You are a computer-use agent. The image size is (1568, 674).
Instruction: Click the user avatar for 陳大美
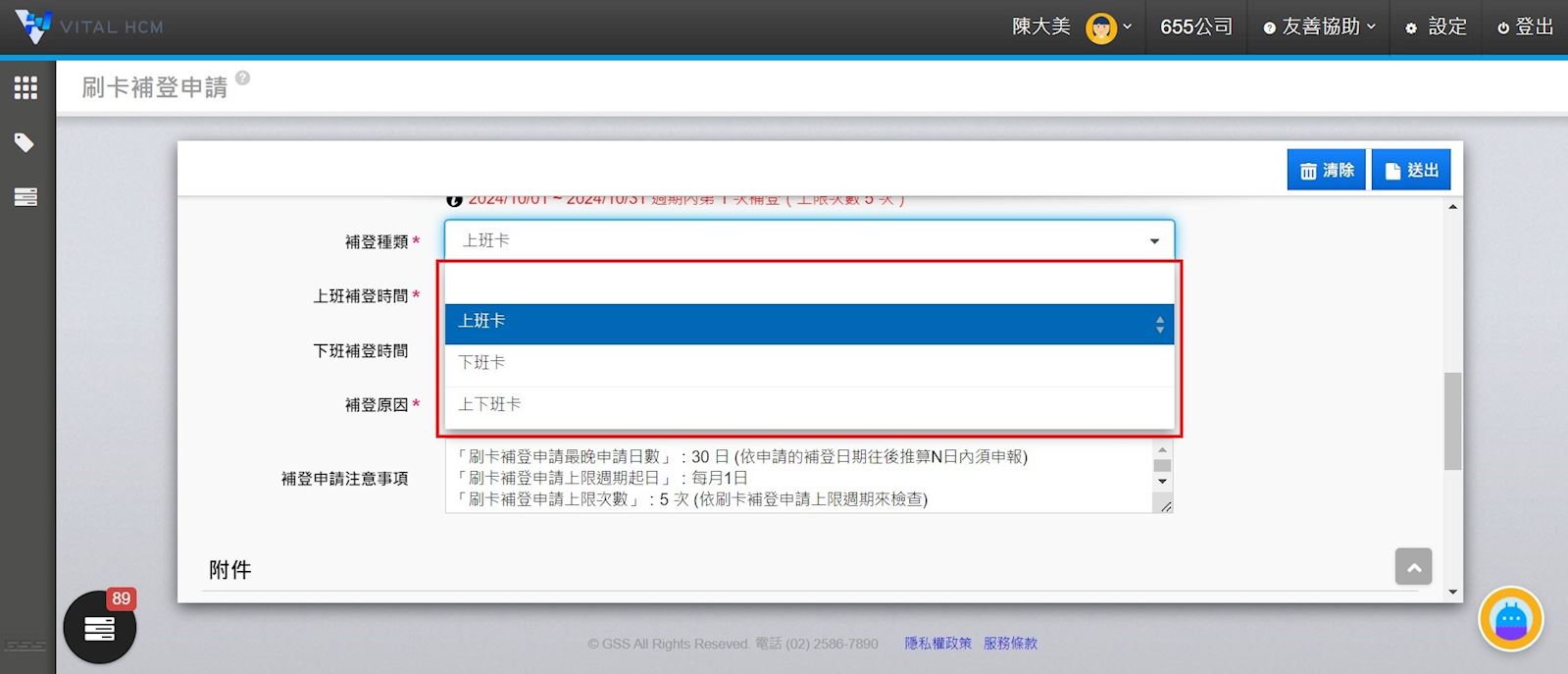(x=1100, y=27)
